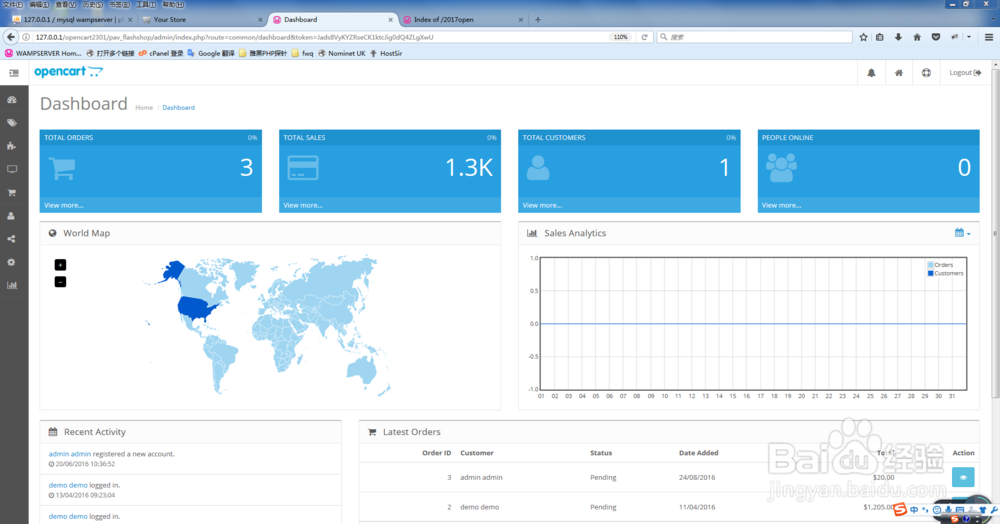The width and height of the screenshot is (1000, 524).
Task: Switch to the Your Store tab
Action: coord(201,20)
